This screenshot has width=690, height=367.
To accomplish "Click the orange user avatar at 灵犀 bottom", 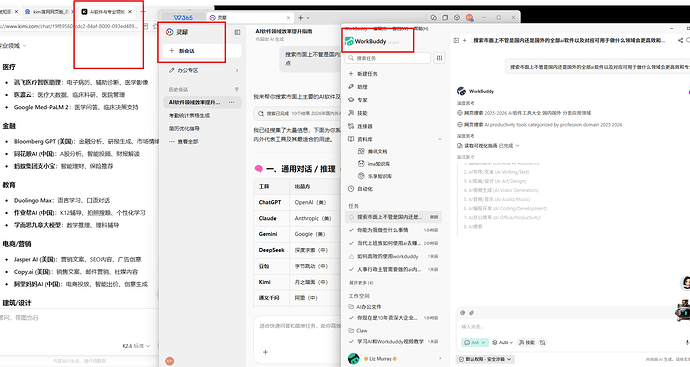I will click(x=169, y=361).
